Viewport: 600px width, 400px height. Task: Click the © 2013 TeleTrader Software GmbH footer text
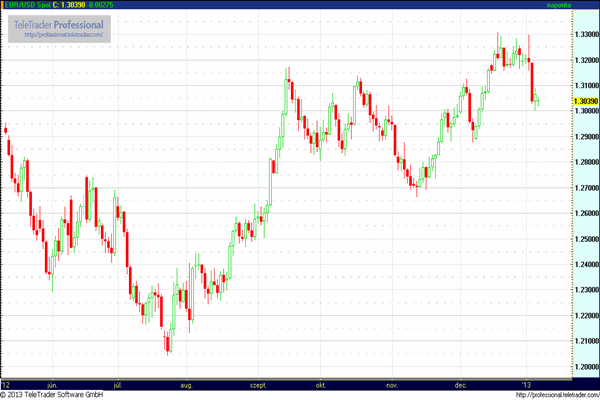point(55,394)
